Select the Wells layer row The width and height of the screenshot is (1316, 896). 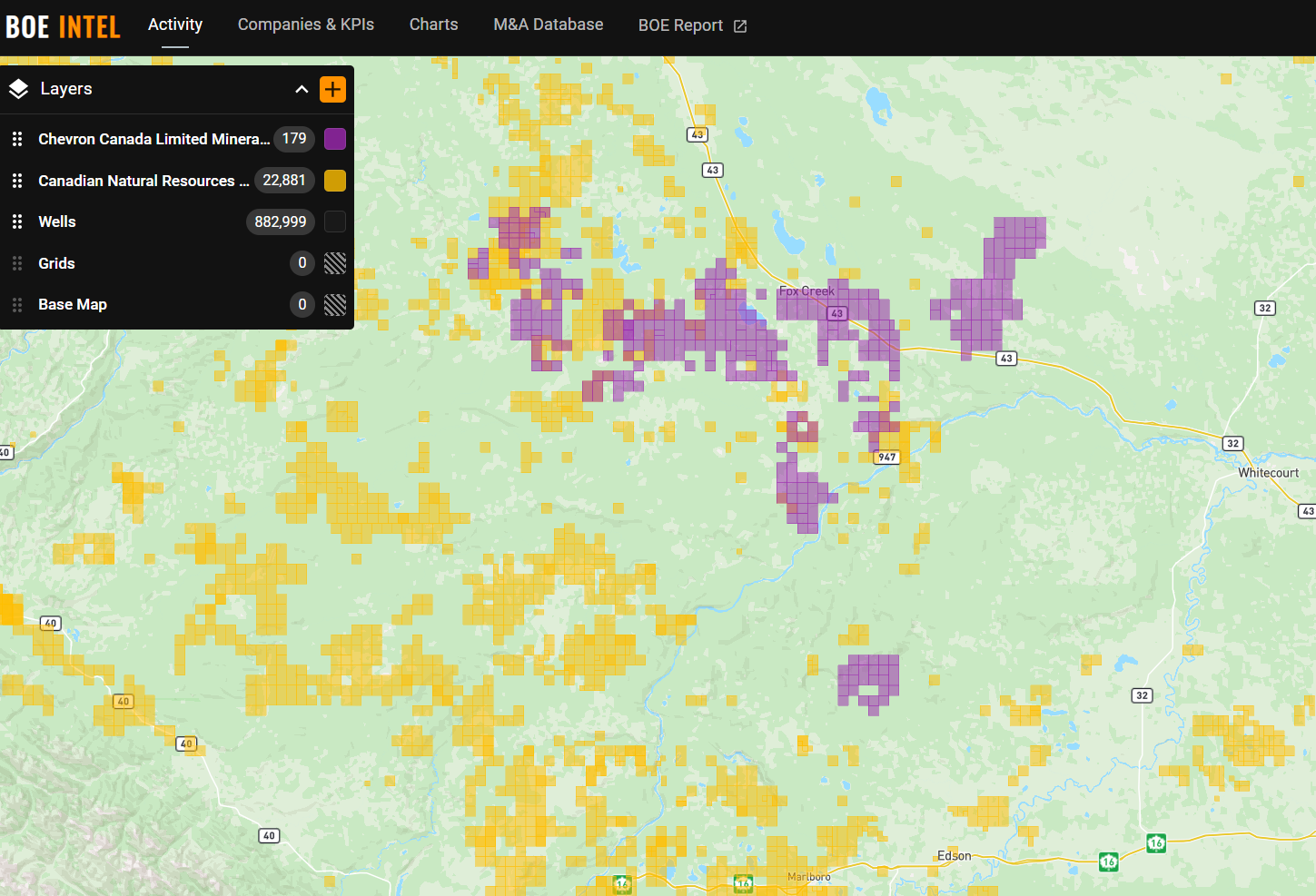click(177, 222)
